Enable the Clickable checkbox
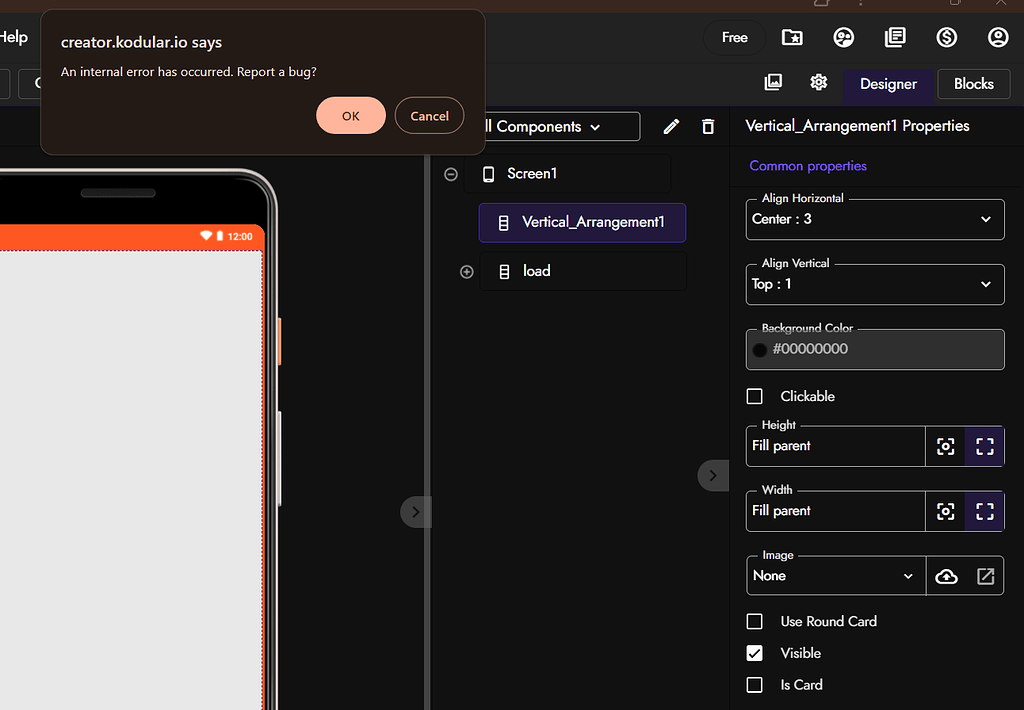Screen dimensions: 1024x710 755,396
